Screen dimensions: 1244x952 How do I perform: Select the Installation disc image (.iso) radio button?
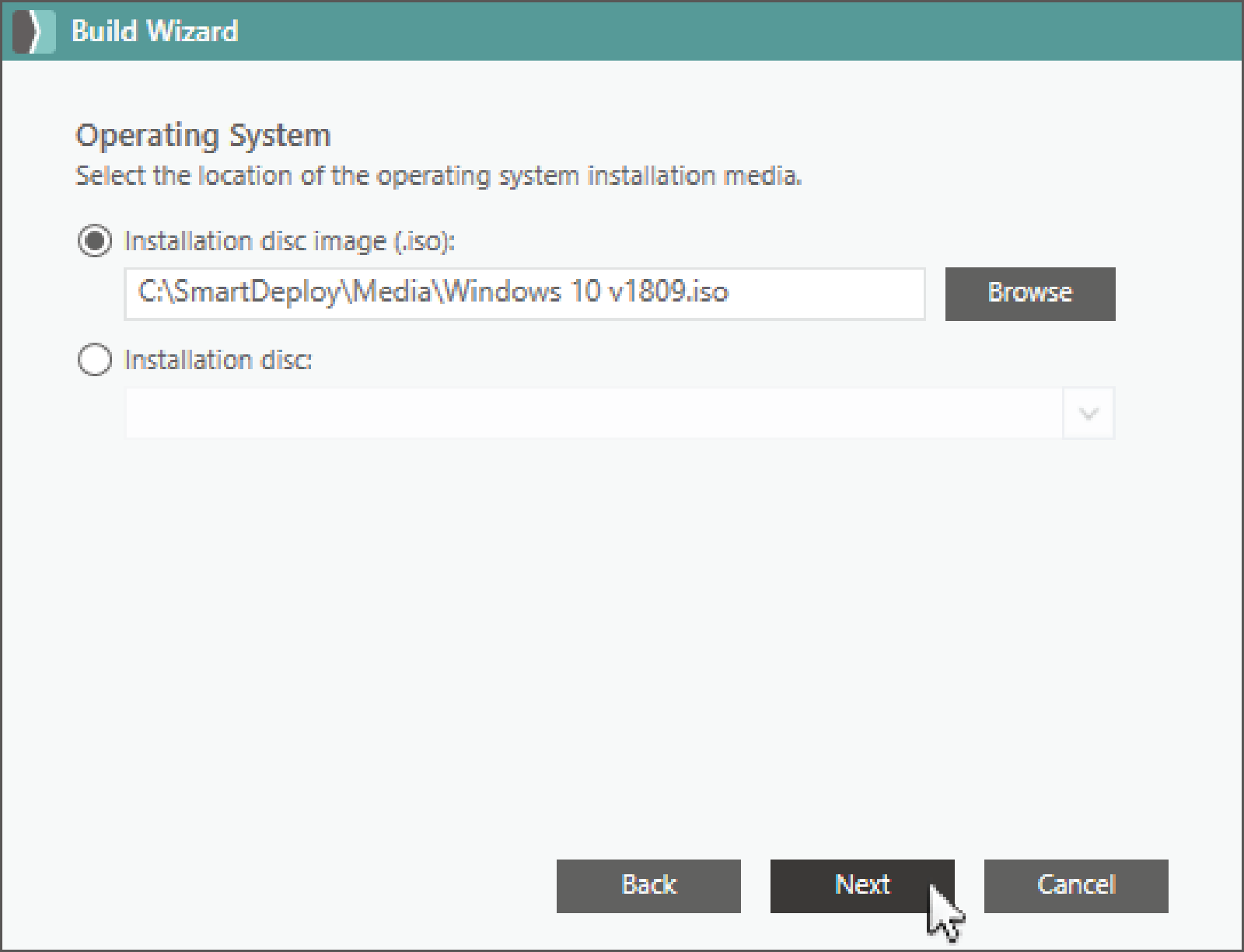click(95, 241)
